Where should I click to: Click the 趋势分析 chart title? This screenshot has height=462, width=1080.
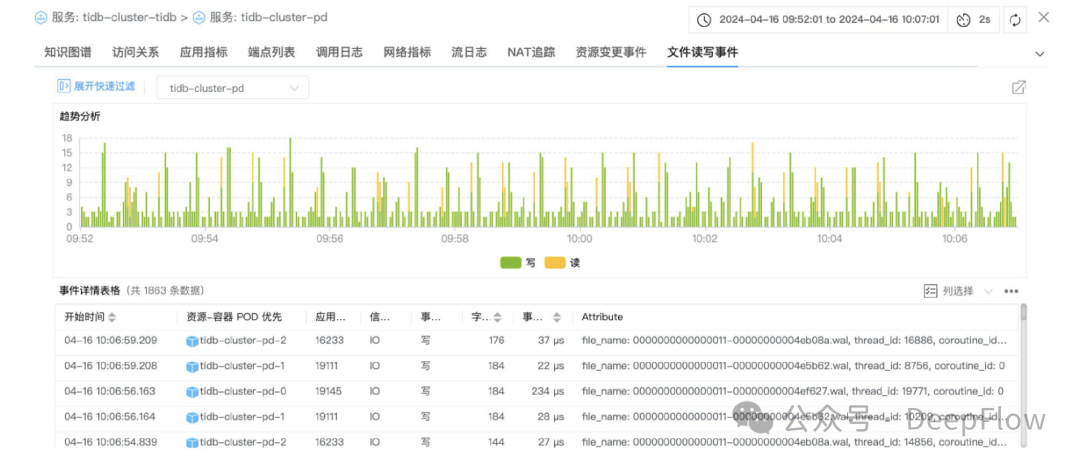pyautogui.click(x=80, y=116)
